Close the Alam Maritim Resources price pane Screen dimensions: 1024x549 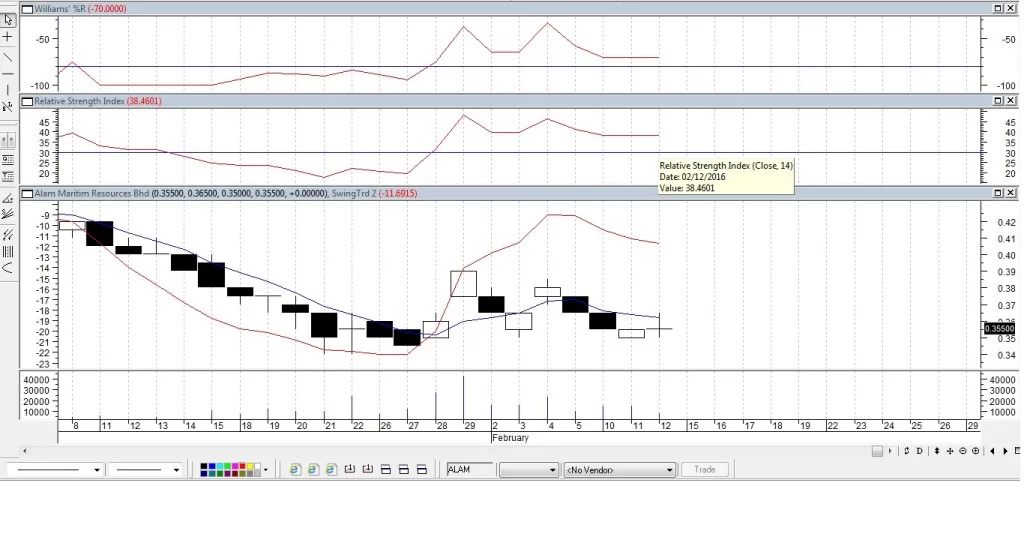[x=1010, y=193]
